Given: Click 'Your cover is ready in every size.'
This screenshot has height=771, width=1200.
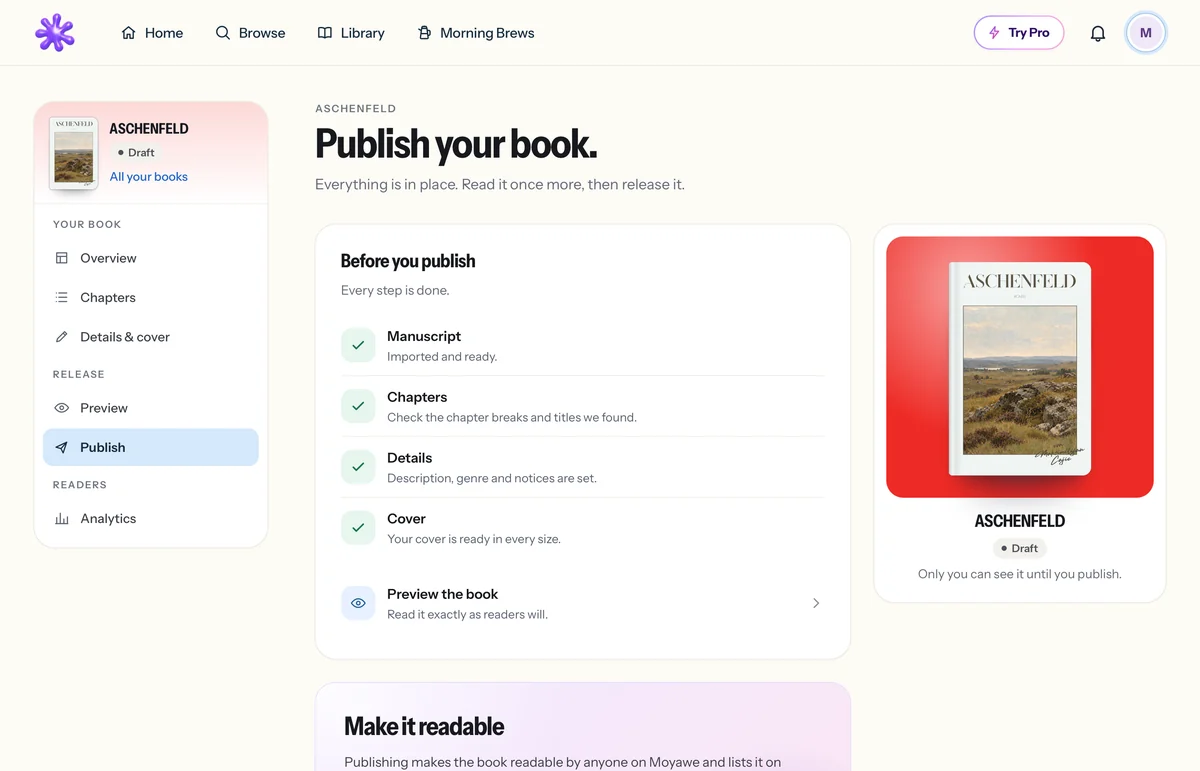Looking at the screenshot, I should tap(474, 539).
